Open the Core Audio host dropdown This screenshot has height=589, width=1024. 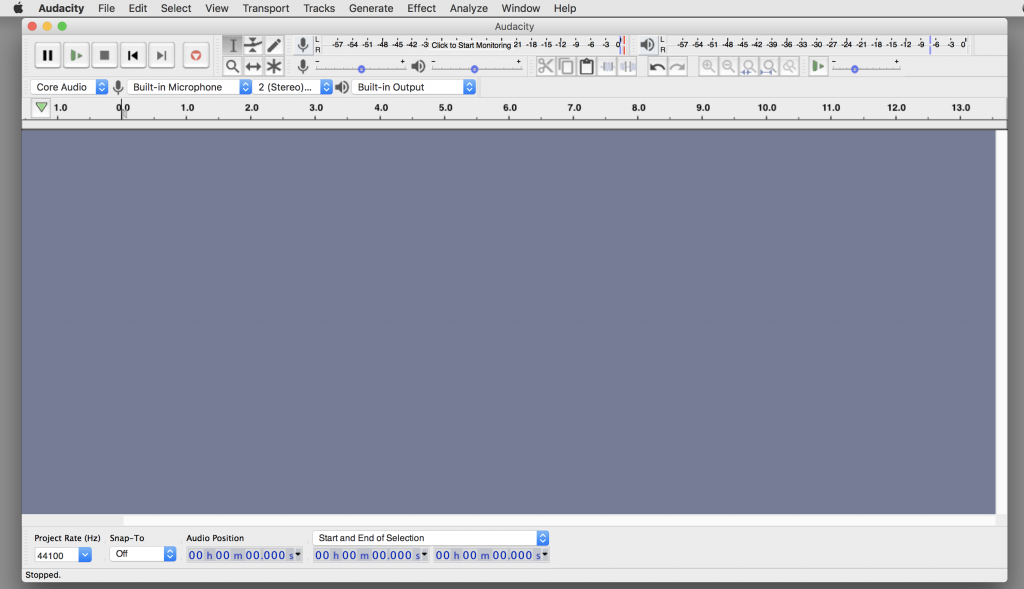coord(69,87)
